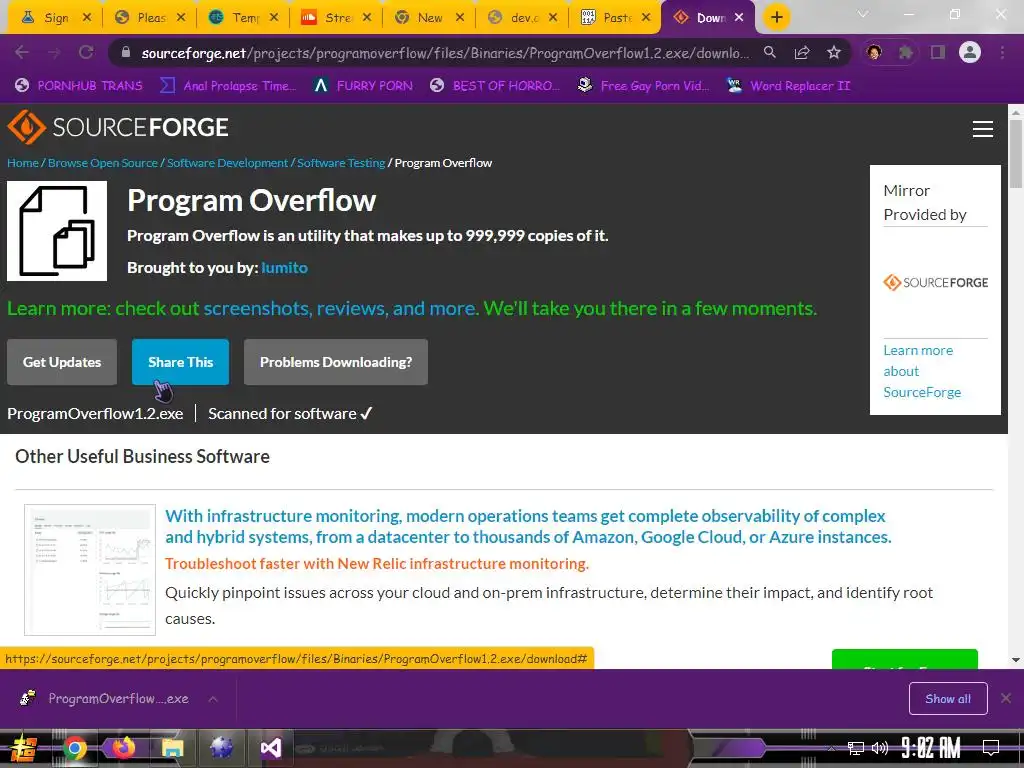Click the extension avatar icon beside star
1024x768 pixels.
(x=874, y=52)
